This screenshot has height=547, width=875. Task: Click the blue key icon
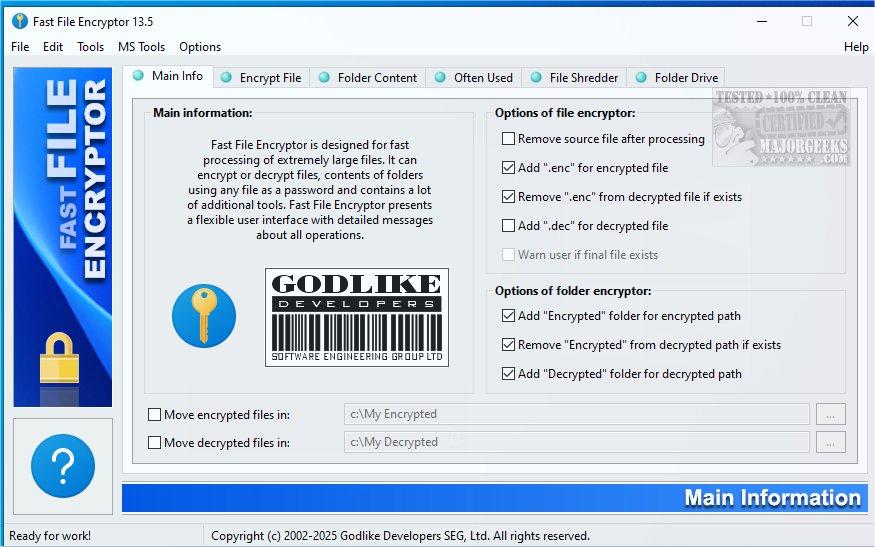tap(204, 316)
